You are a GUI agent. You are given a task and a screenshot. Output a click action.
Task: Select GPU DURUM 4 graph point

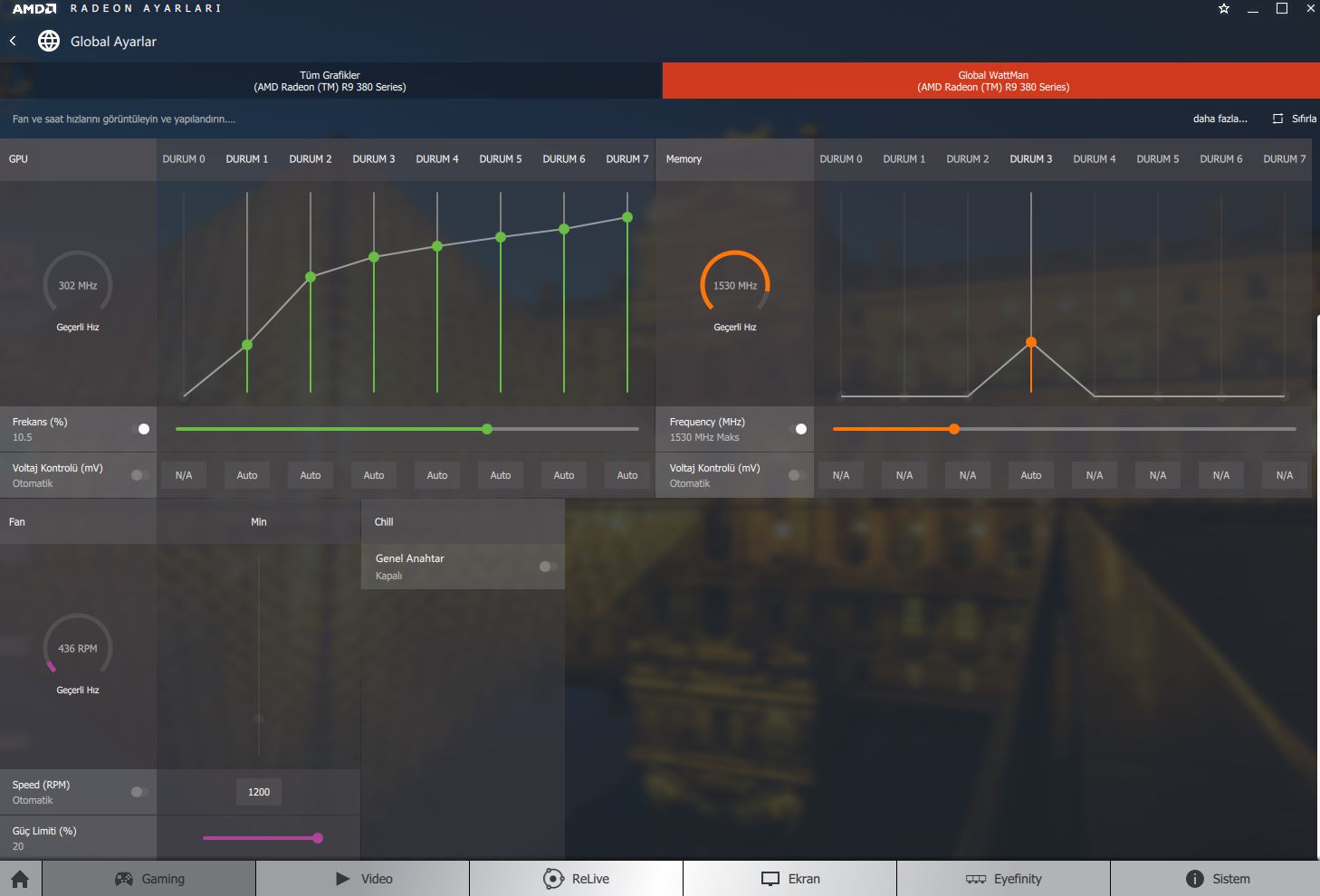437,246
